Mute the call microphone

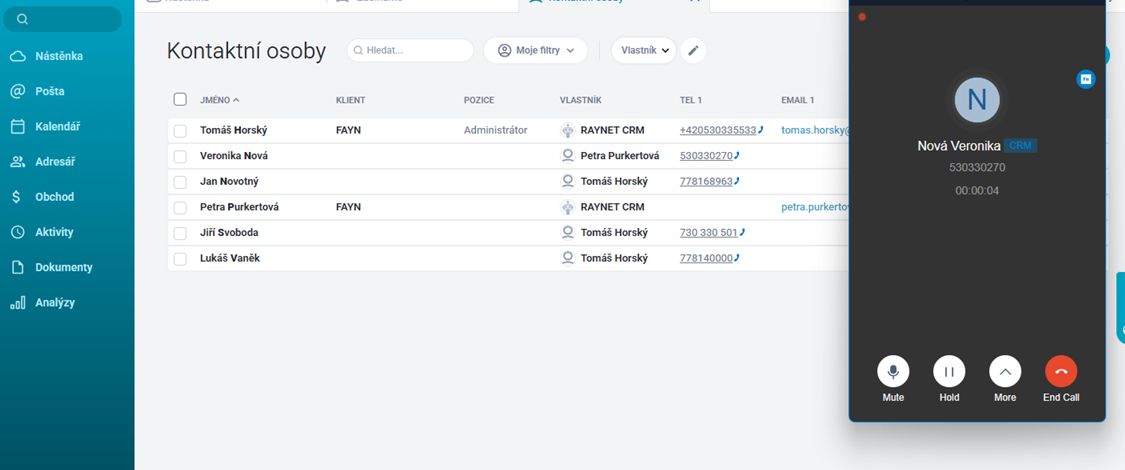click(893, 372)
